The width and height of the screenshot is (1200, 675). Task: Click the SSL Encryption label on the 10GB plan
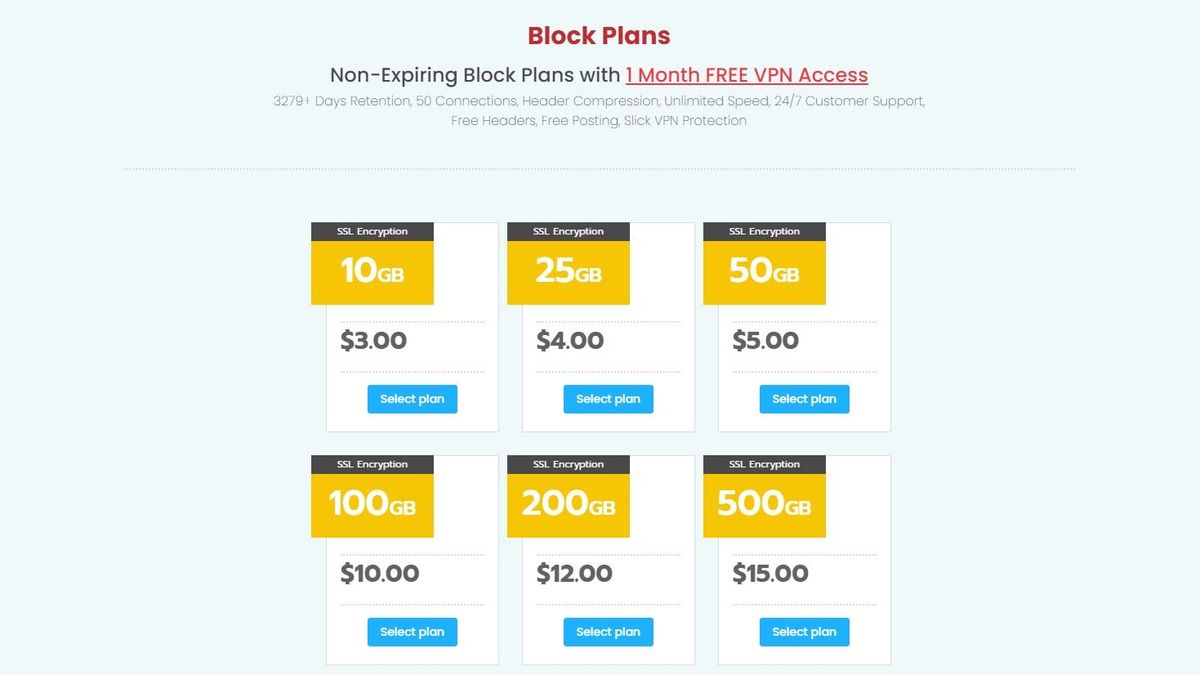(372, 231)
